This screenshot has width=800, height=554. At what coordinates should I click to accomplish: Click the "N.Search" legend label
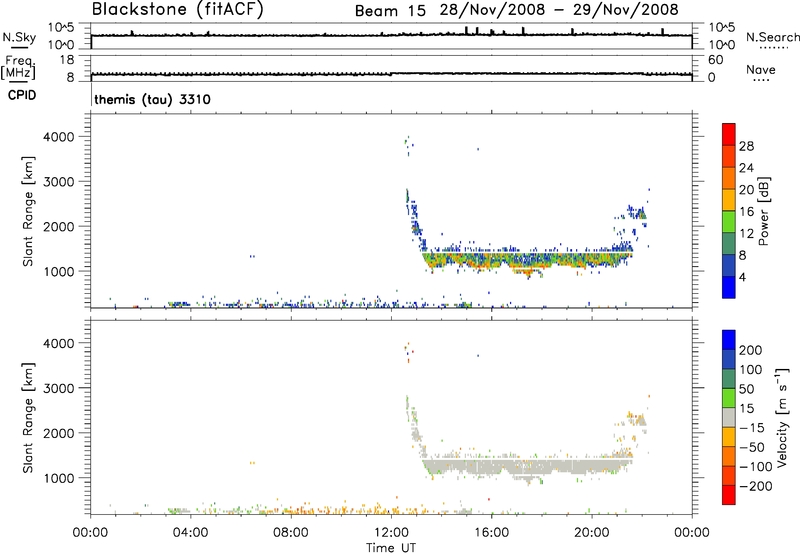pyautogui.click(x=772, y=37)
